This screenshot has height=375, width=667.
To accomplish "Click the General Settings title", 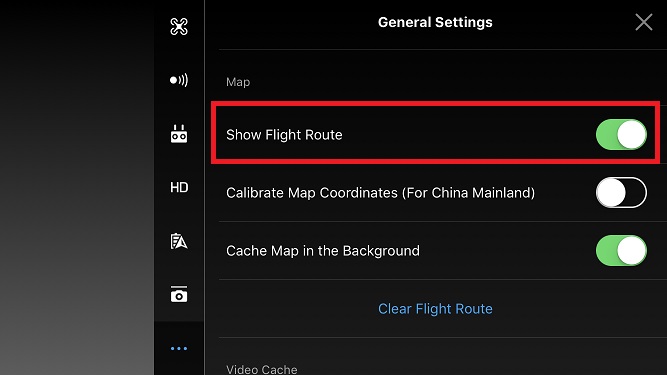I will [435, 22].
